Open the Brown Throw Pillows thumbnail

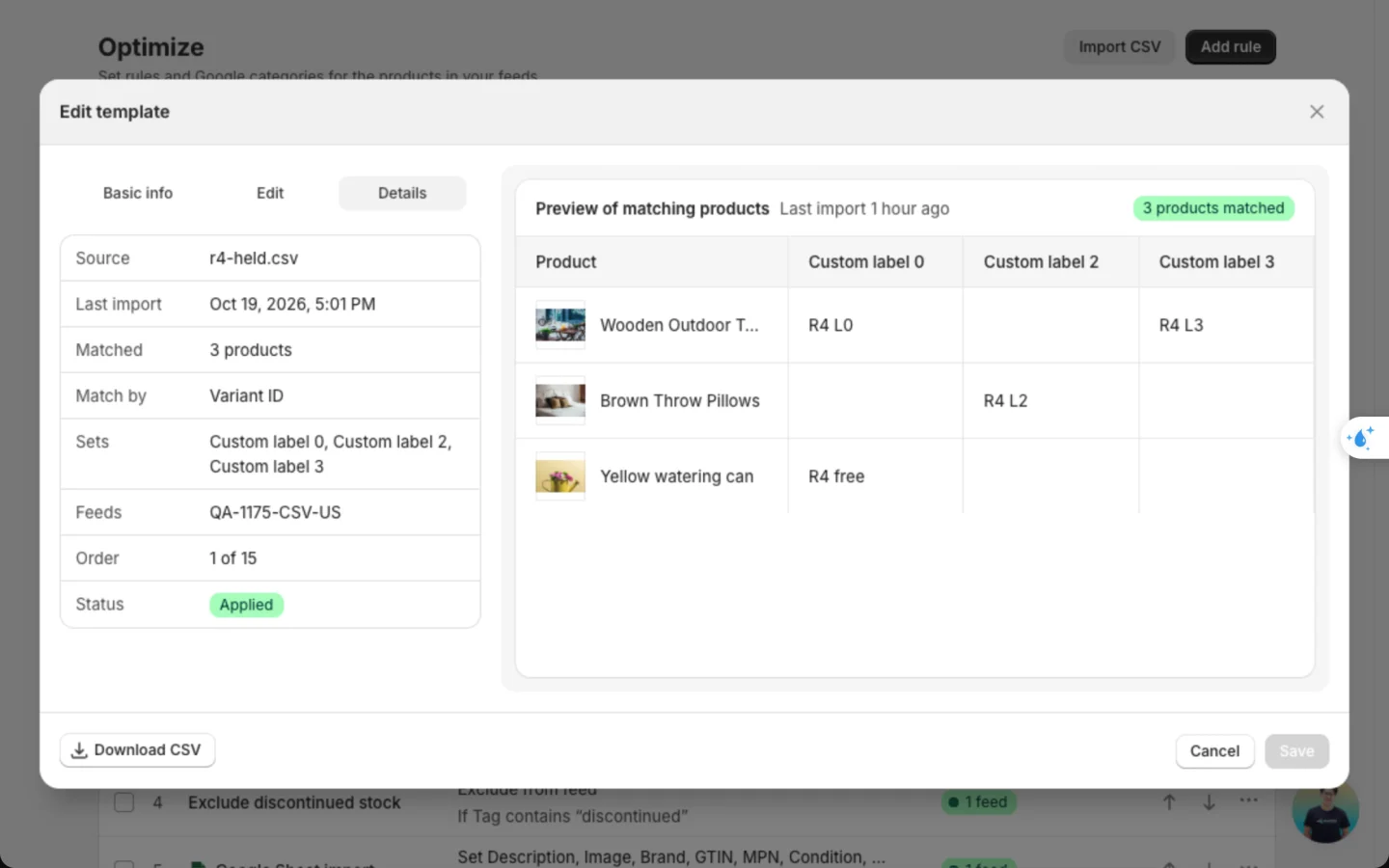pyautogui.click(x=560, y=400)
